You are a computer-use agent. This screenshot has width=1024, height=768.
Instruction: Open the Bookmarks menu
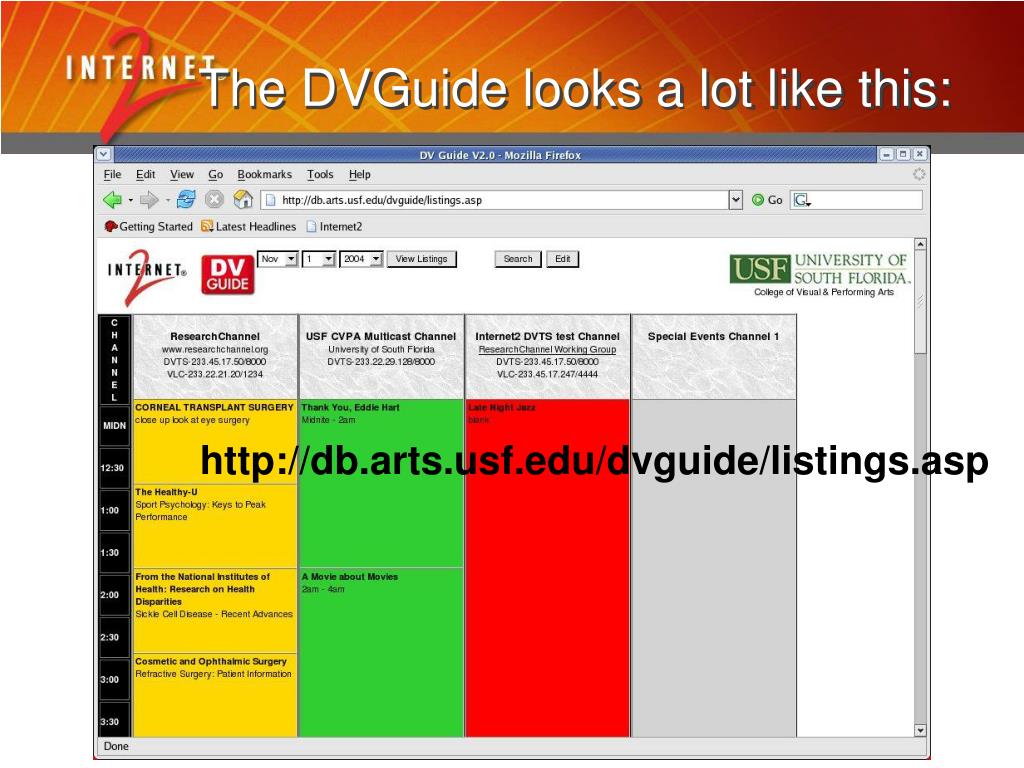point(264,174)
